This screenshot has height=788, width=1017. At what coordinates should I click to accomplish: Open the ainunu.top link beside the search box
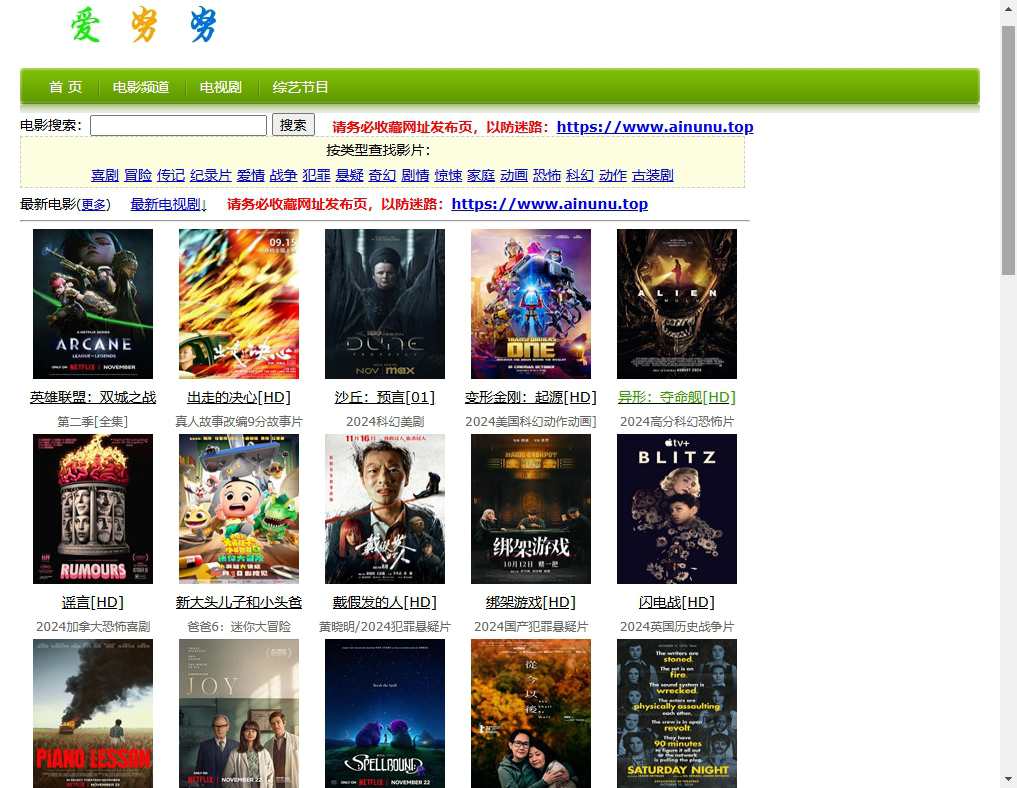(x=655, y=126)
